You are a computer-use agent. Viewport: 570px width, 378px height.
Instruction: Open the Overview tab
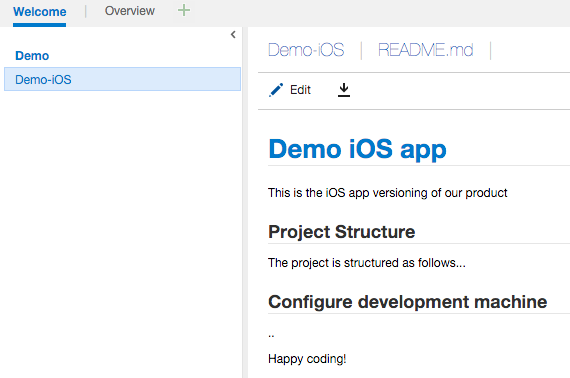click(130, 11)
